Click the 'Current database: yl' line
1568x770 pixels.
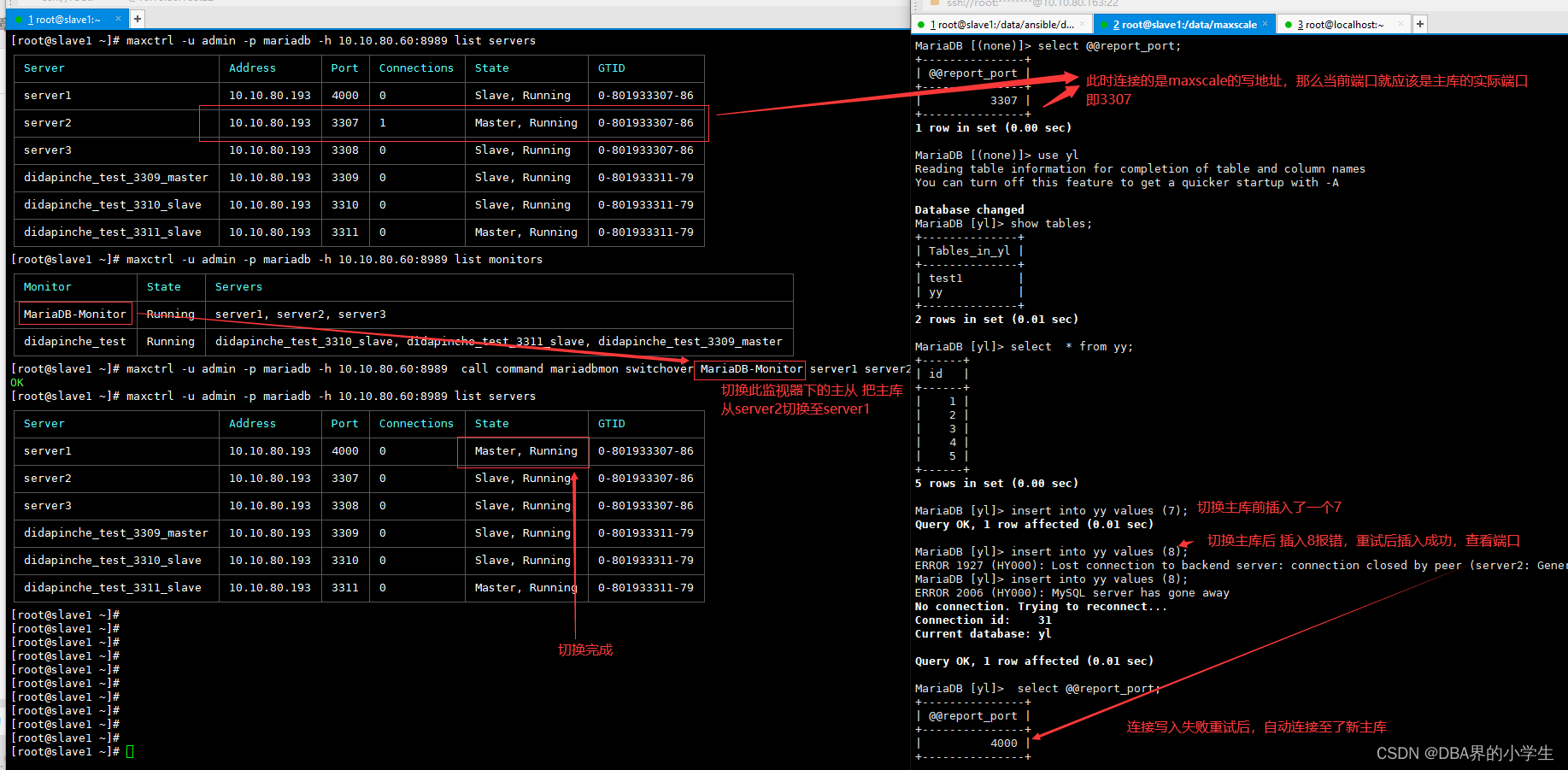tap(983, 634)
